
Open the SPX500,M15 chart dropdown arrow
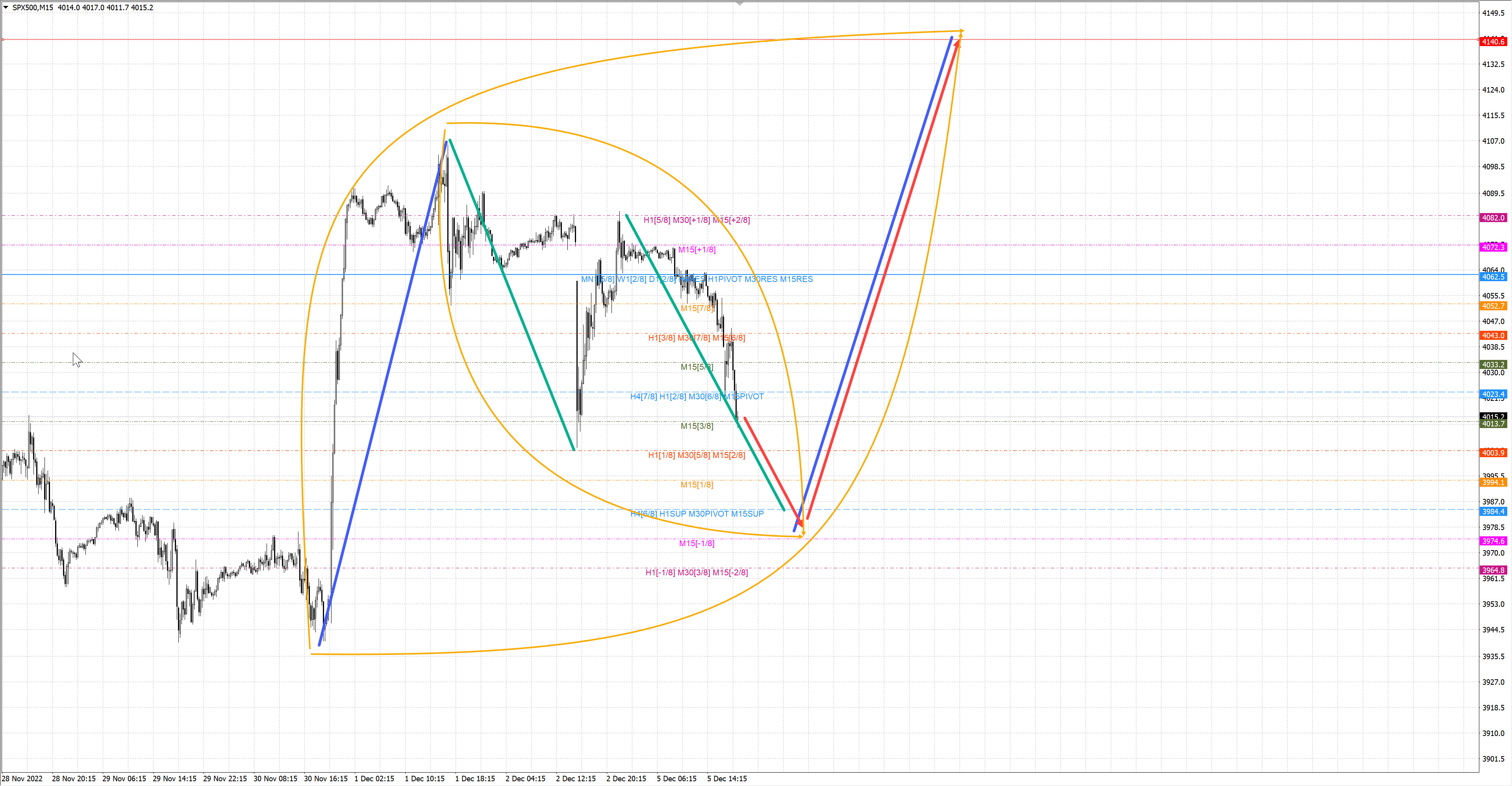pyautogui.click(x=6, y=7)
